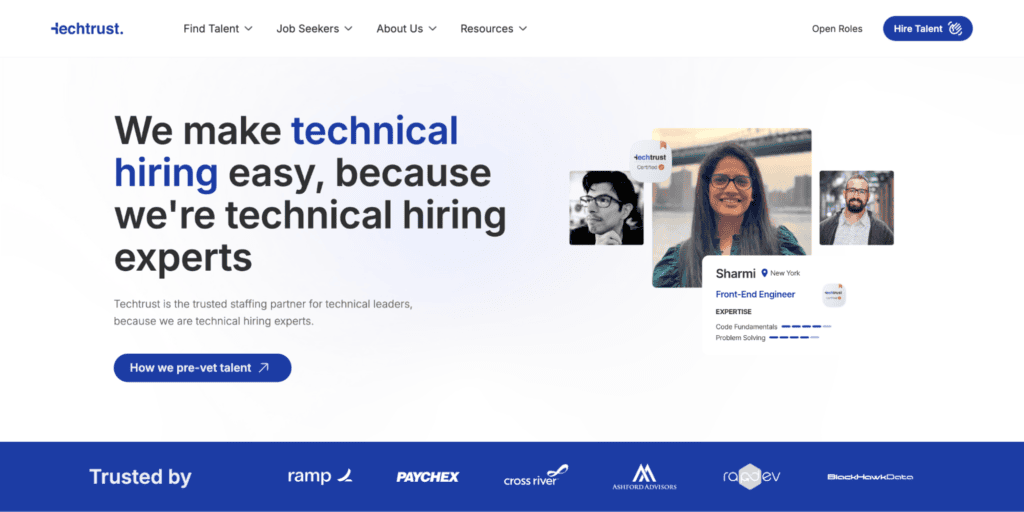Click the waving hand icon in Hire Talent

pyautogui.click(x=955, y=29)
